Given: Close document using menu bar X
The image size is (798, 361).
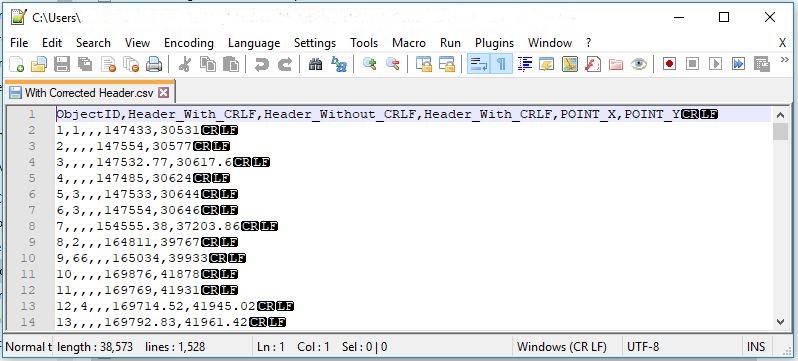Looking at the screenshot, I should point(783,43).
